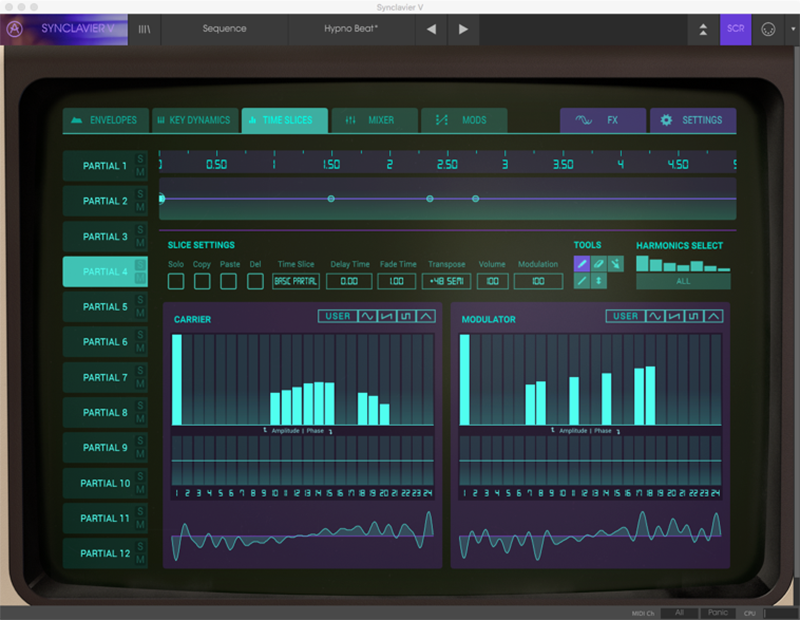800x620 pixels.
Task: Switch to the Time Slices tab
Action: 285,120
